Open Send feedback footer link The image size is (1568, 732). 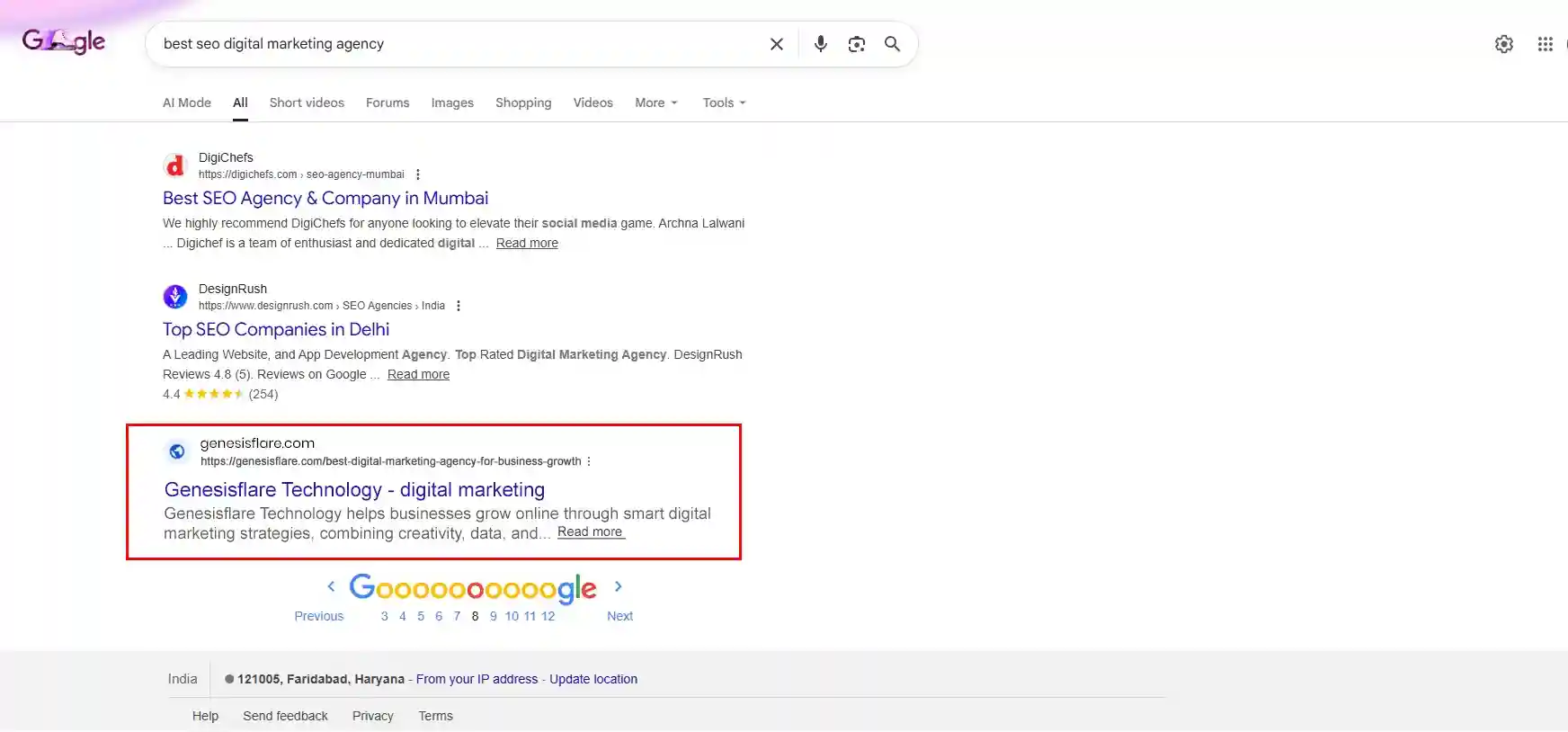(285, 716)
